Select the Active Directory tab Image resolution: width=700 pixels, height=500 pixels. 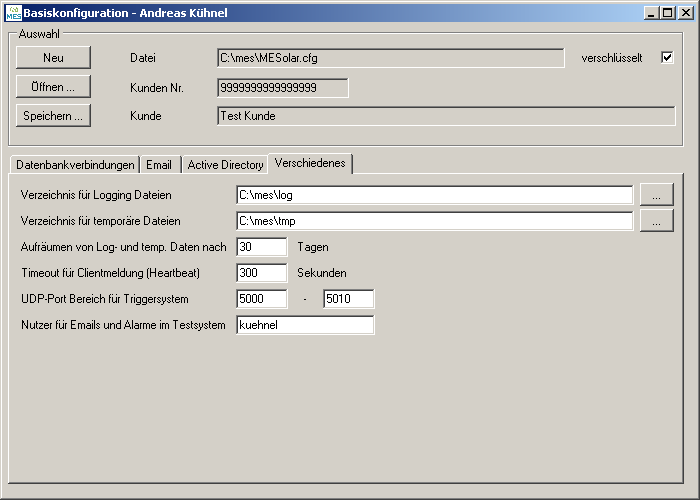tap(225, 165)
